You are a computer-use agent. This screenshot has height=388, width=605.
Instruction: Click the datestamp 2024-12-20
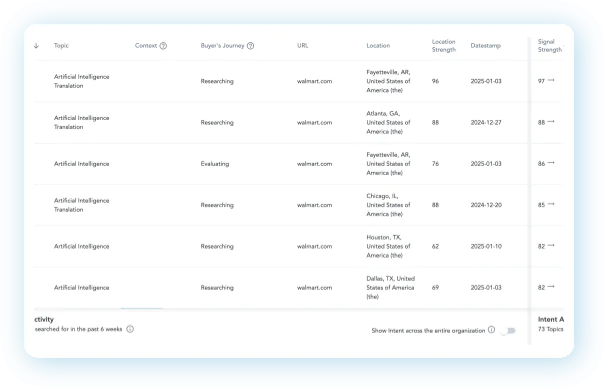486,205
